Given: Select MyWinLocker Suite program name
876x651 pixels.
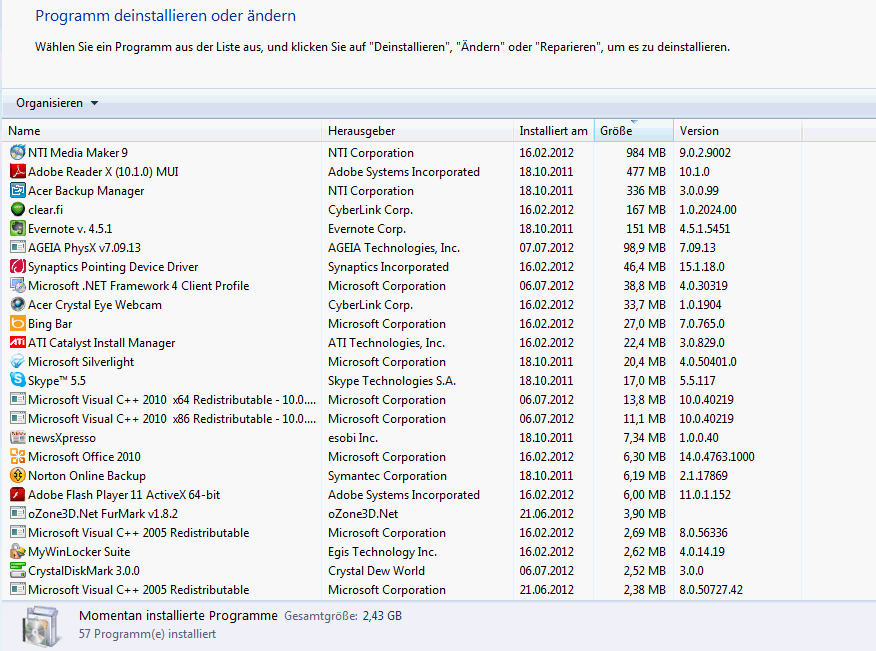Looking at the screenshot, I should tap(79, 552).
